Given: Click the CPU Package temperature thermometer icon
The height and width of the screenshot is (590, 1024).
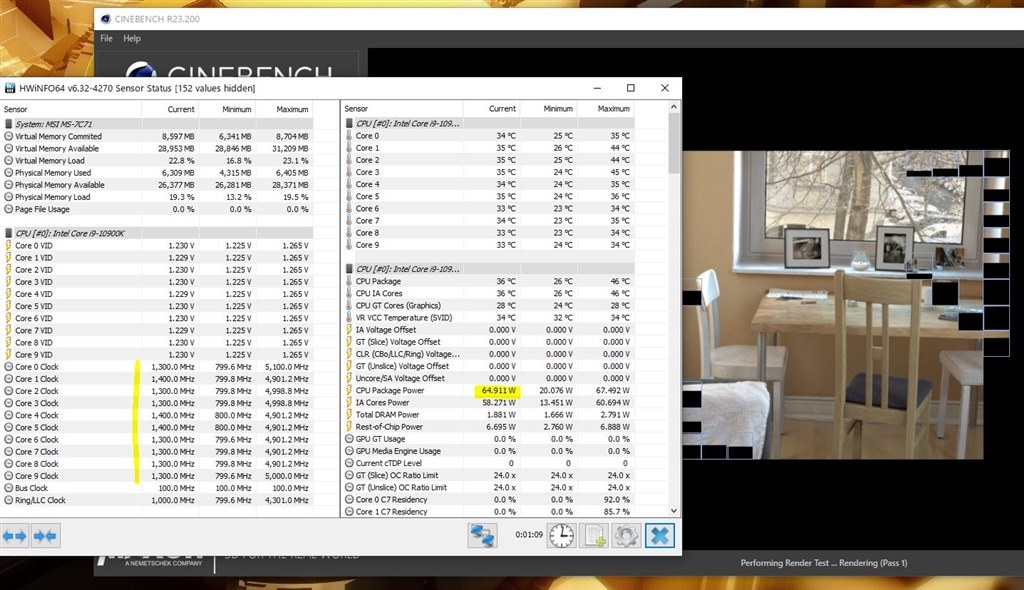Looking at the screenshot, I should (349, 281).
